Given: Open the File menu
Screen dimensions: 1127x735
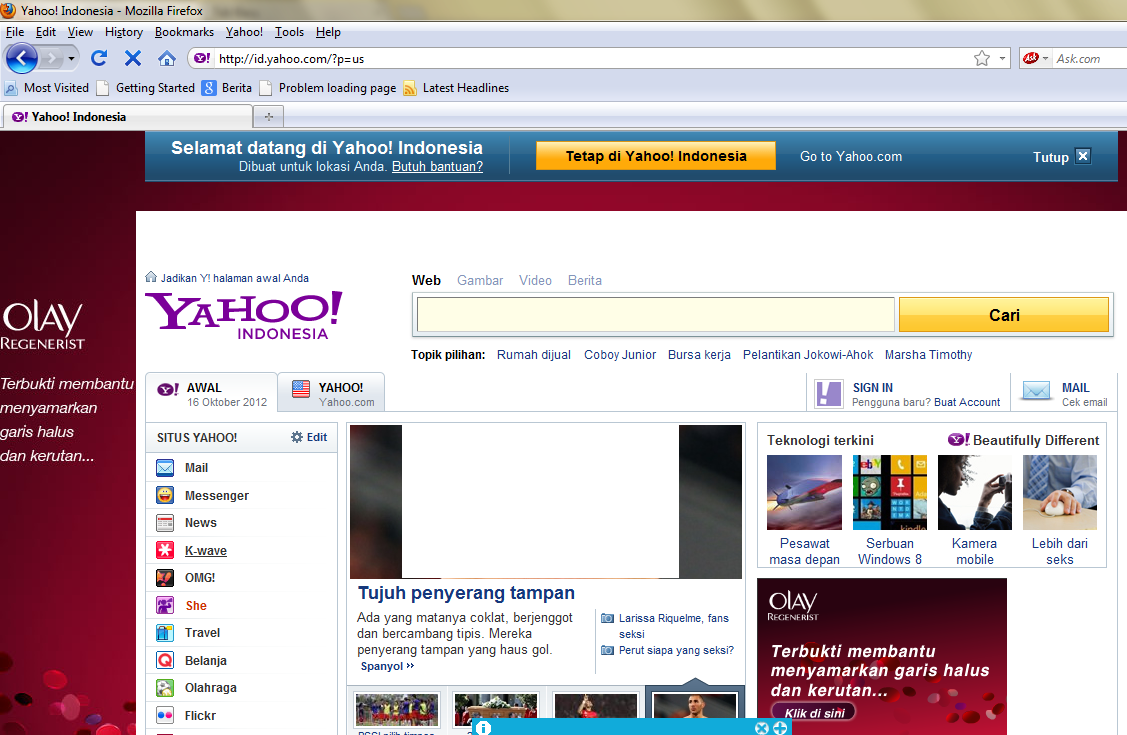Looking at the screenshot, I should click(15, 32).
